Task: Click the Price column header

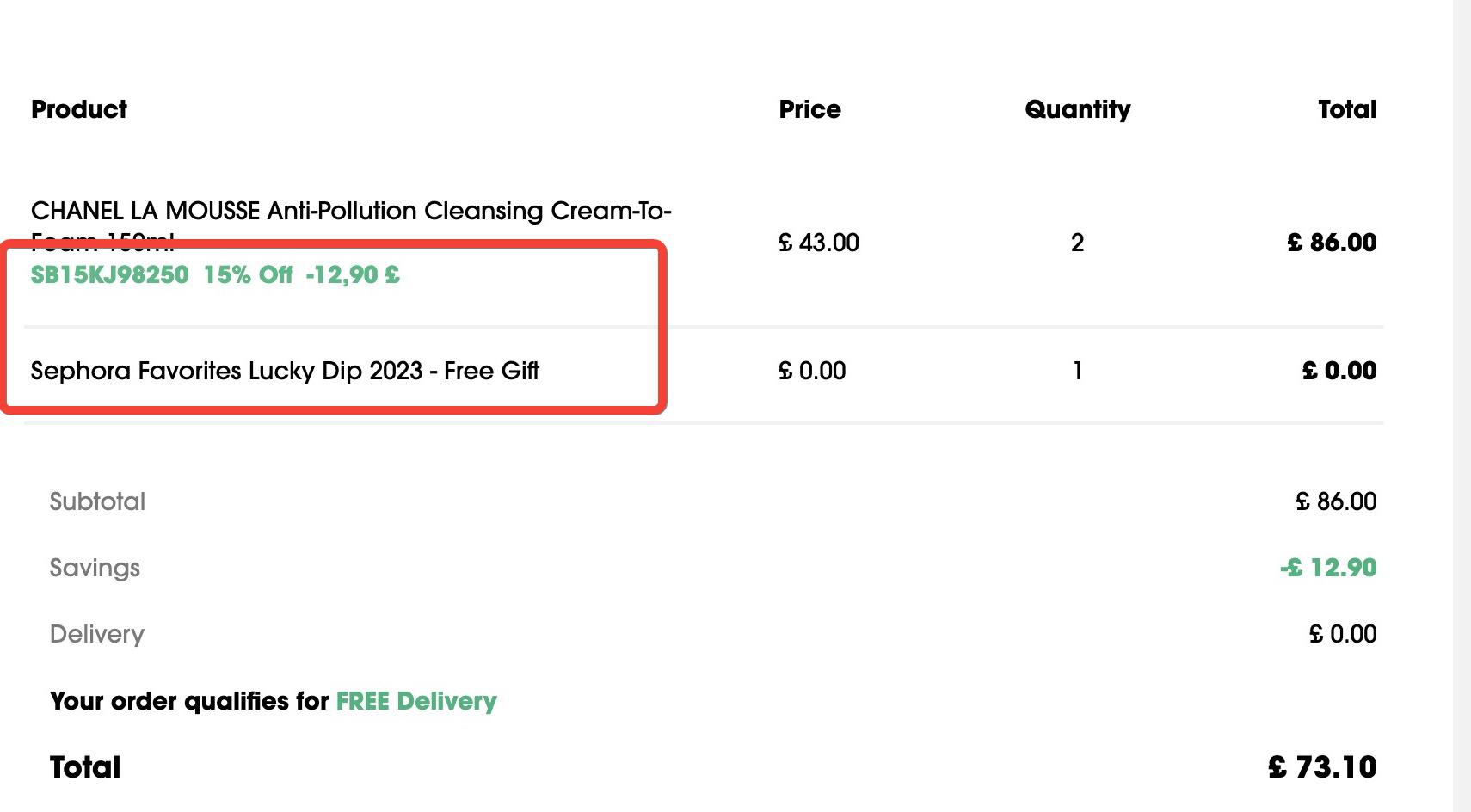Action: [809, 109]
